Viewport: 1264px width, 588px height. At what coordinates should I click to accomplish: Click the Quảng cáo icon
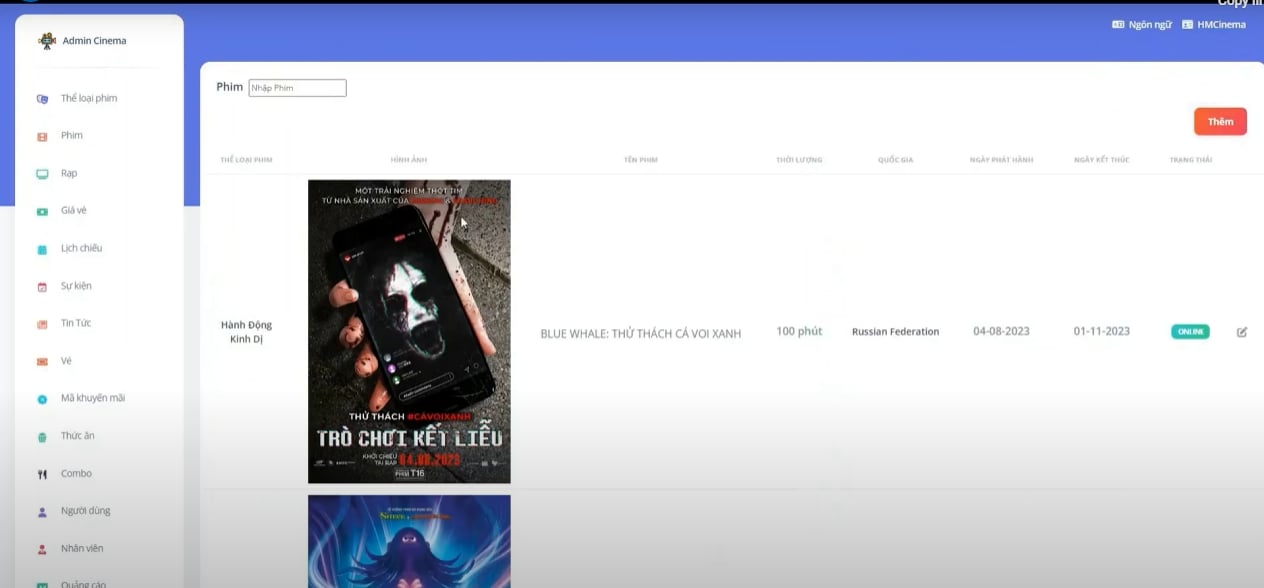(x=42, y=585)
